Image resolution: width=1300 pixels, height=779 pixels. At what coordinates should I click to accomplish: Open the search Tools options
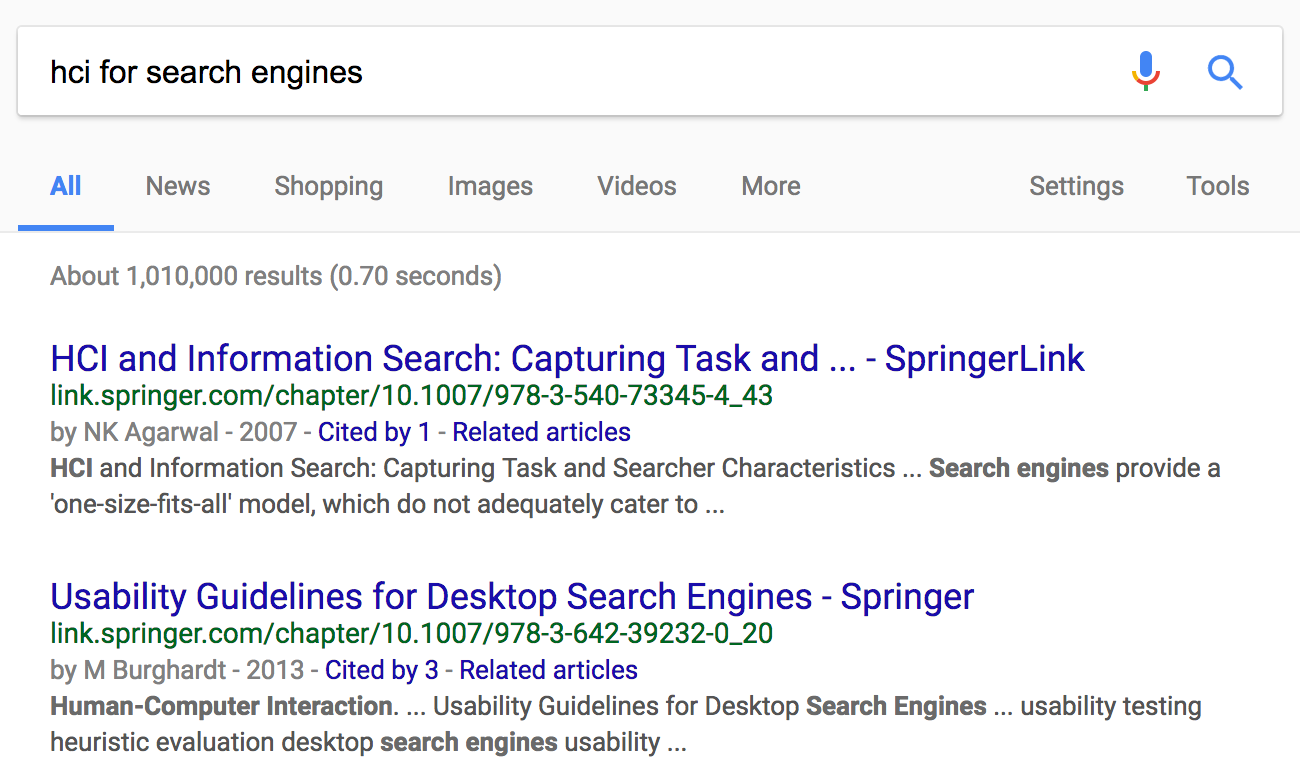(1218, 186)
